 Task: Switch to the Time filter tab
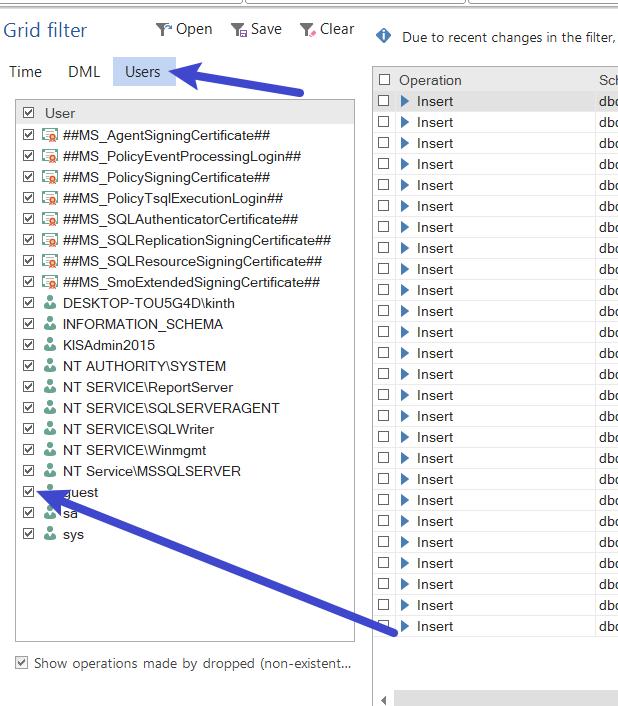click(25, 72)
